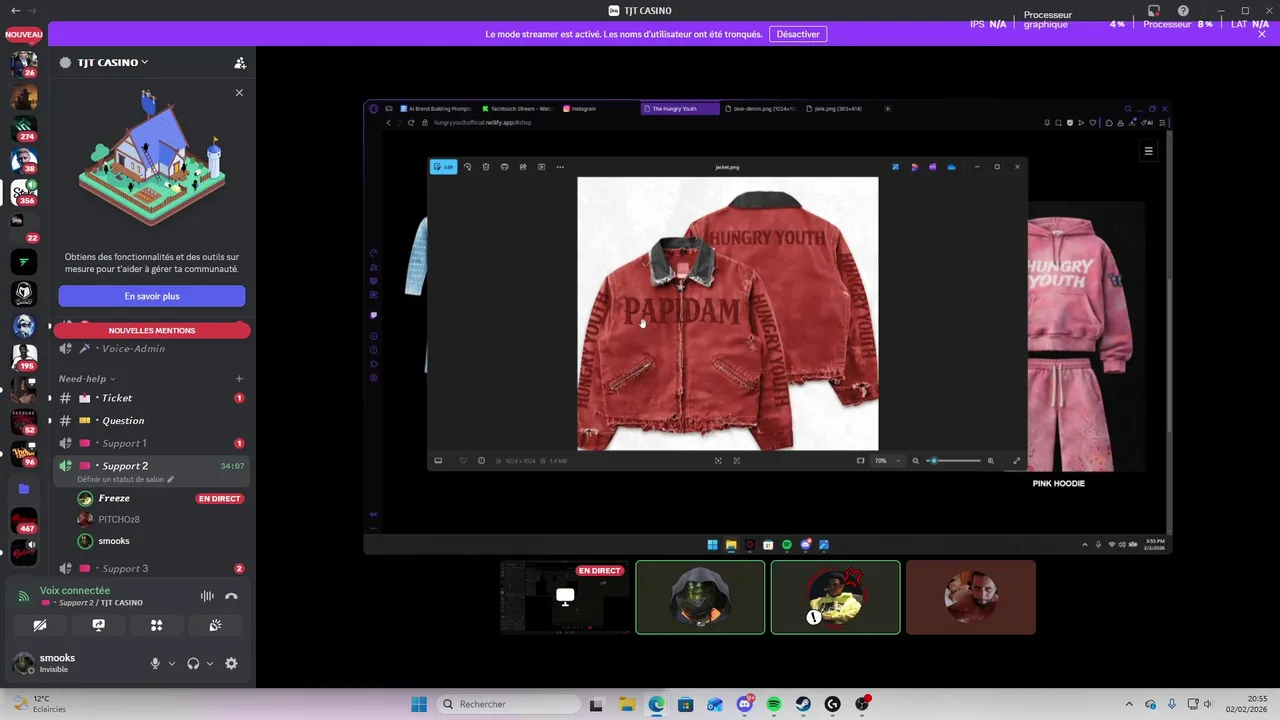Toggle noise suppression waveform icon
Image resolution: width=1280 pixels, height=720 pixels.
(207, 596)
